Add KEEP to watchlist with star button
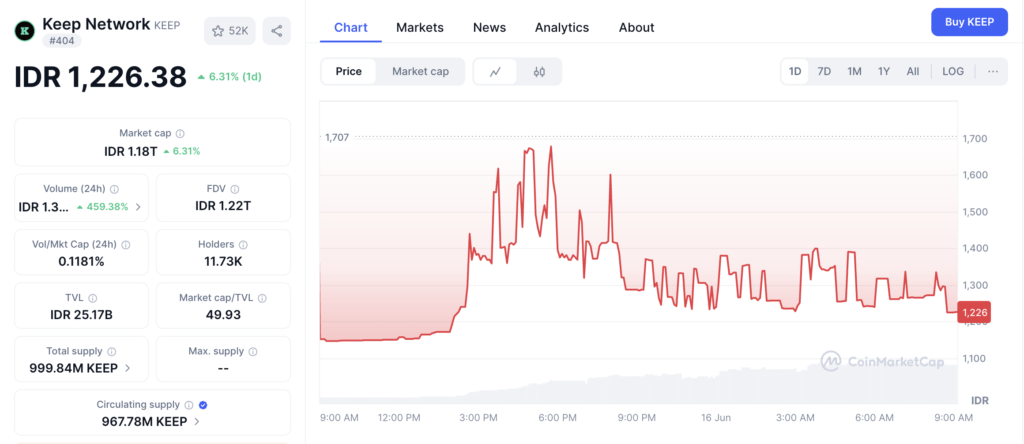Screen dimensions: 1024x444 click(x=229, y=31)
